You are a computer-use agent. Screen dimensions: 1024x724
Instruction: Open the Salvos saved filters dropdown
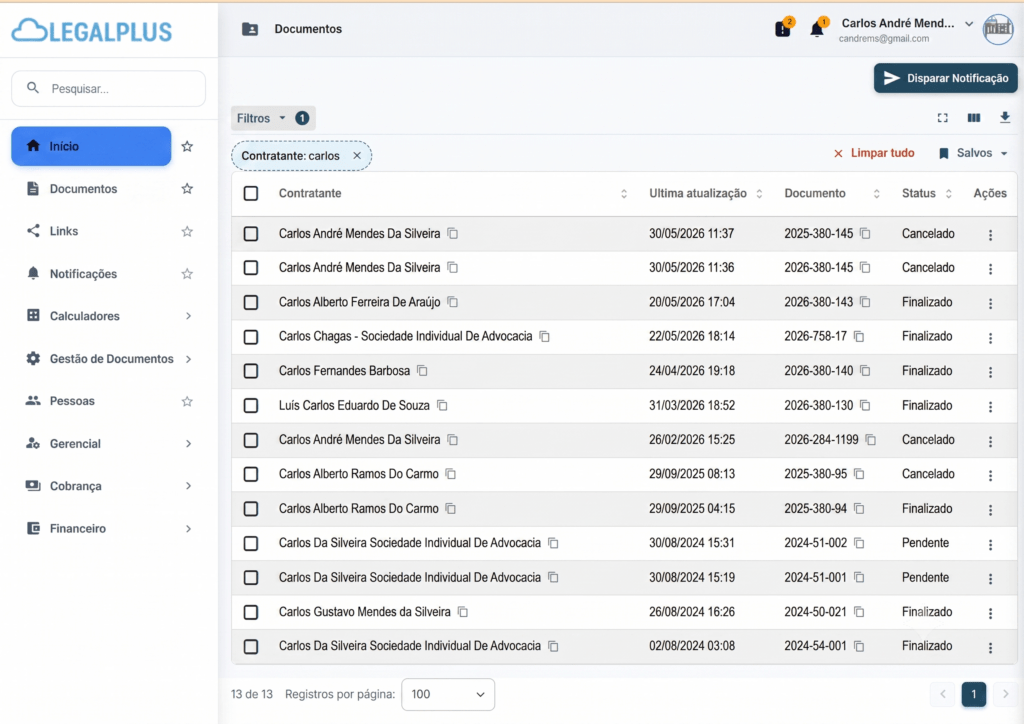973,153
